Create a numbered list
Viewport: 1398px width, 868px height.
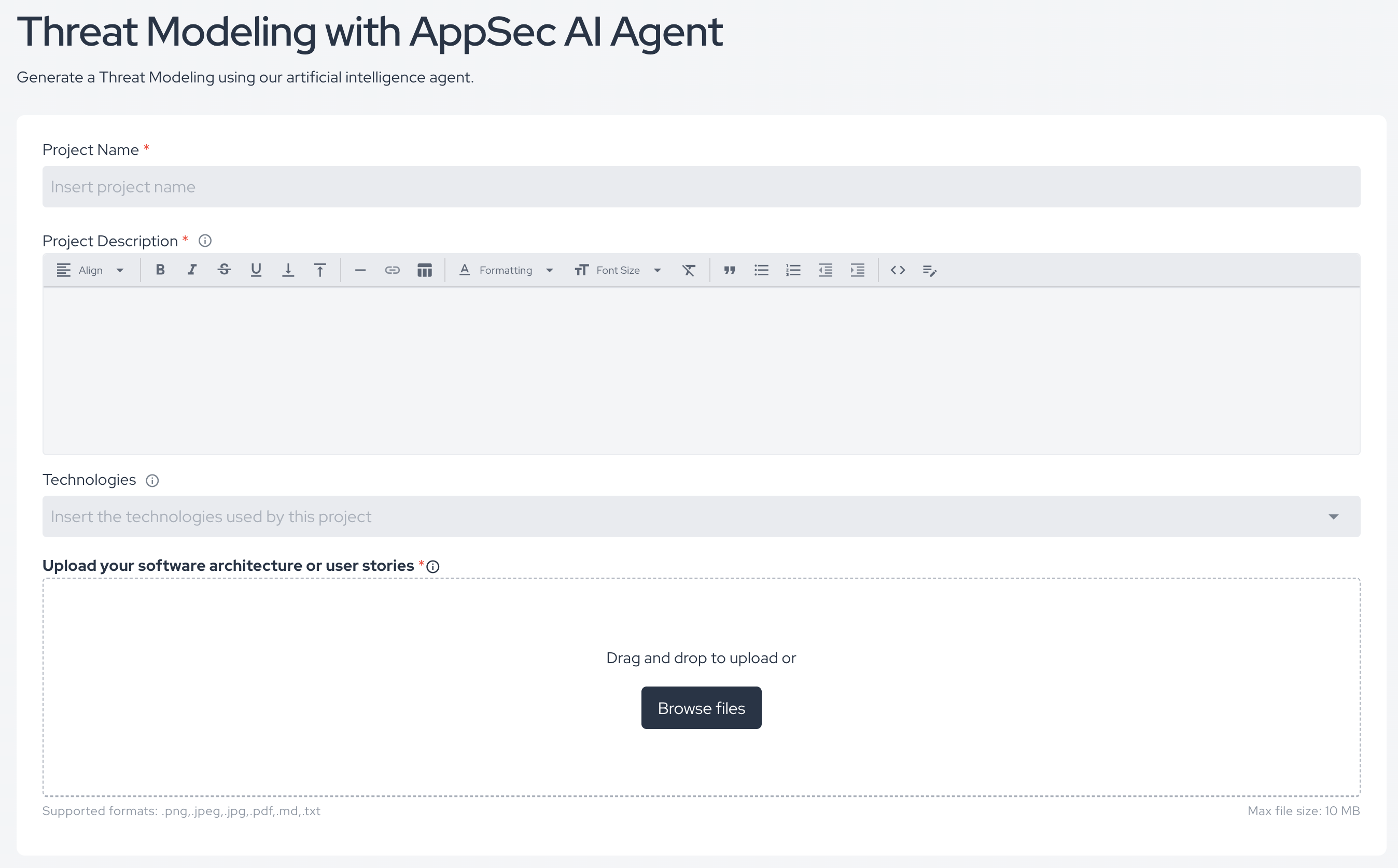(x=793, y=270)
